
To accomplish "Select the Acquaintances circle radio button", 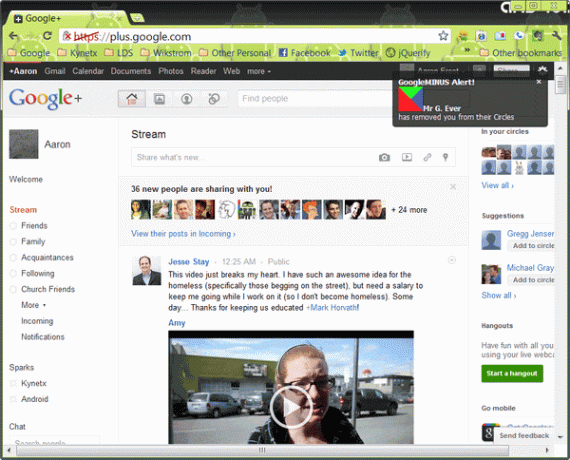I will click(x=13, y=257).
